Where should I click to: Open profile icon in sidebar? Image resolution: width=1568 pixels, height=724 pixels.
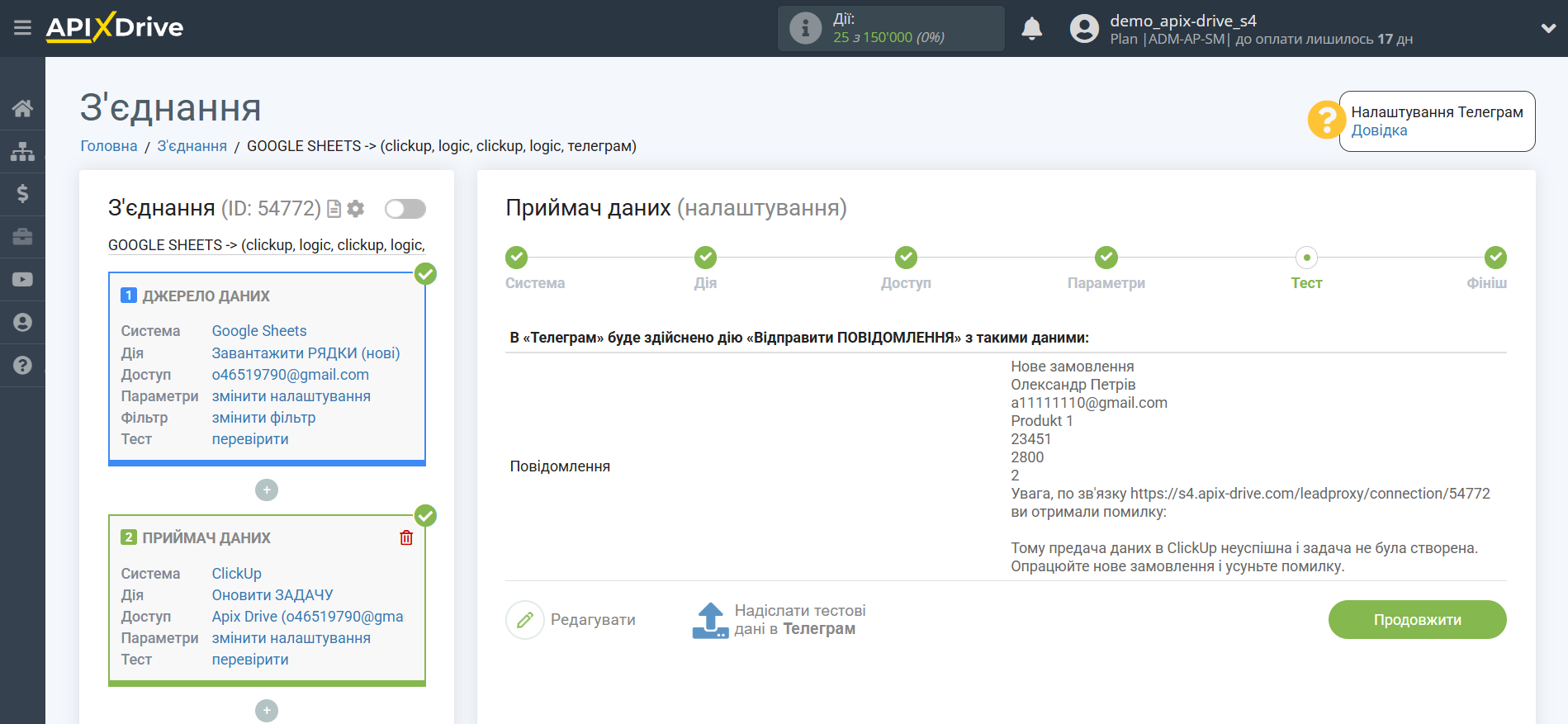22,323
